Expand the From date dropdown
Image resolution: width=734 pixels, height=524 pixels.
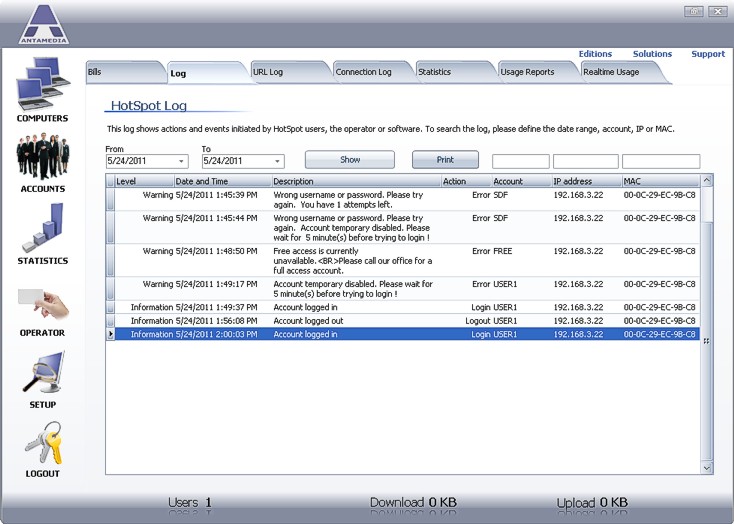[181, 161]
